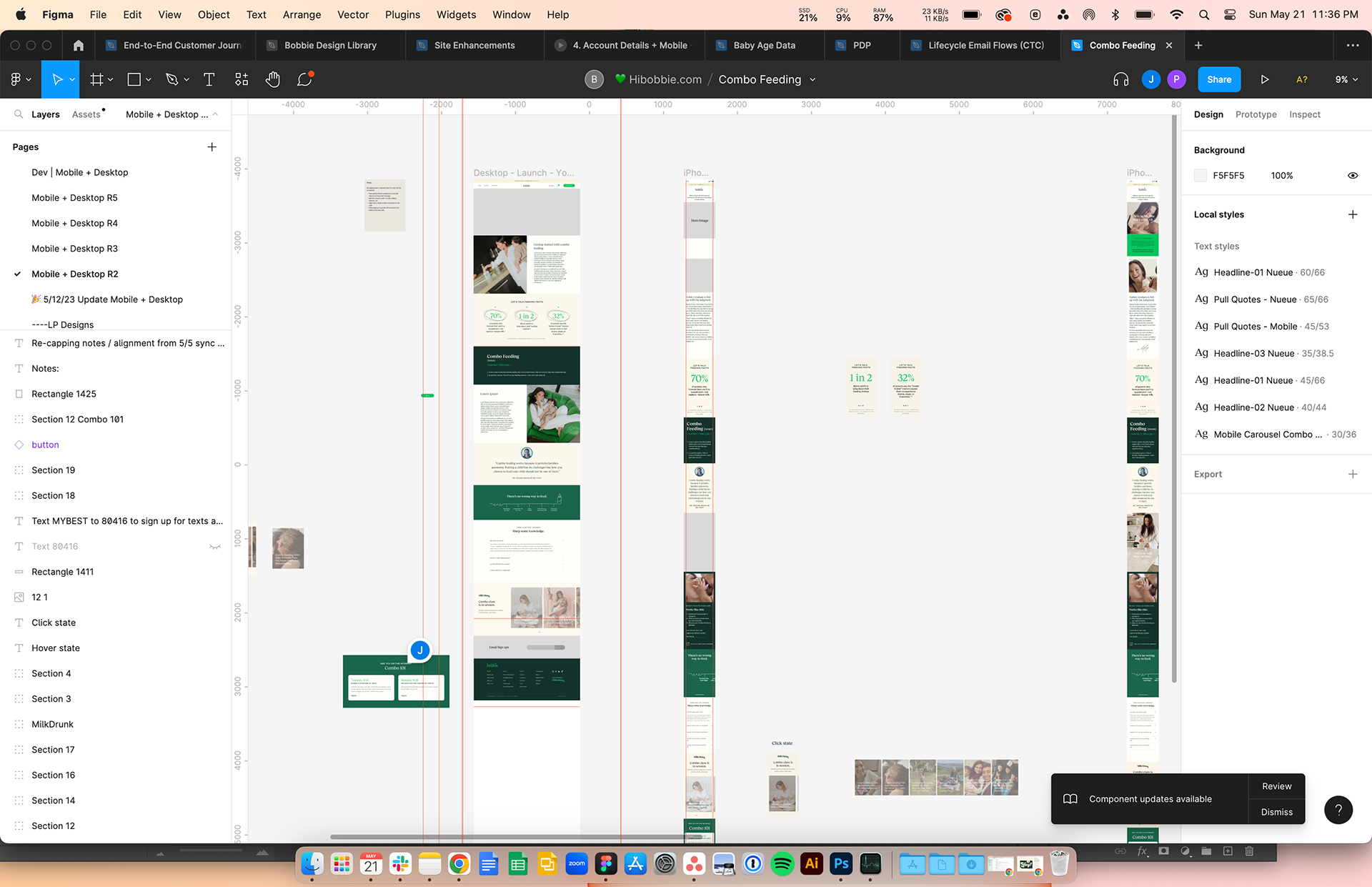This screenshot has height=887, width=1372.
Task: Switch to the Prototype tab
Action: 1256,114
